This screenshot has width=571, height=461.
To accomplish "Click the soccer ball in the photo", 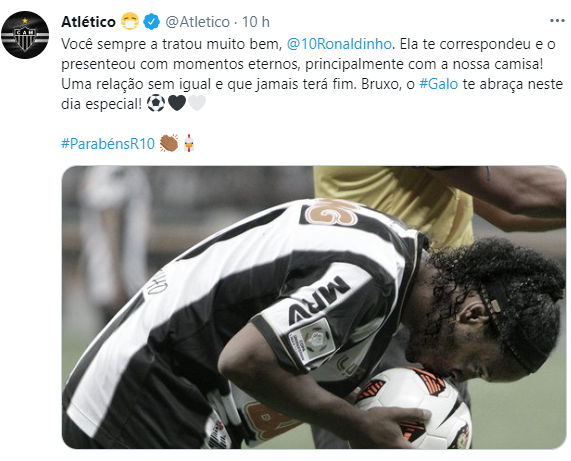I will (x=413, y=409).
